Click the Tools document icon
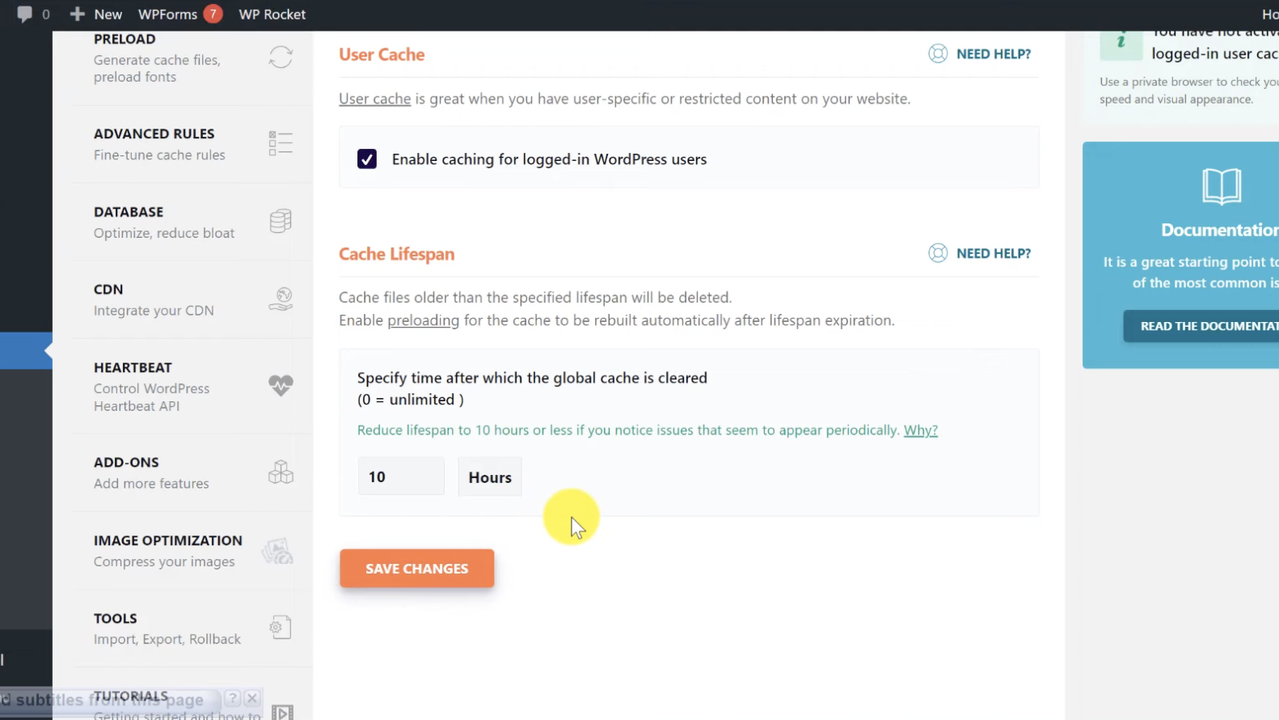 pyautogui.click(x=280, y=628)
